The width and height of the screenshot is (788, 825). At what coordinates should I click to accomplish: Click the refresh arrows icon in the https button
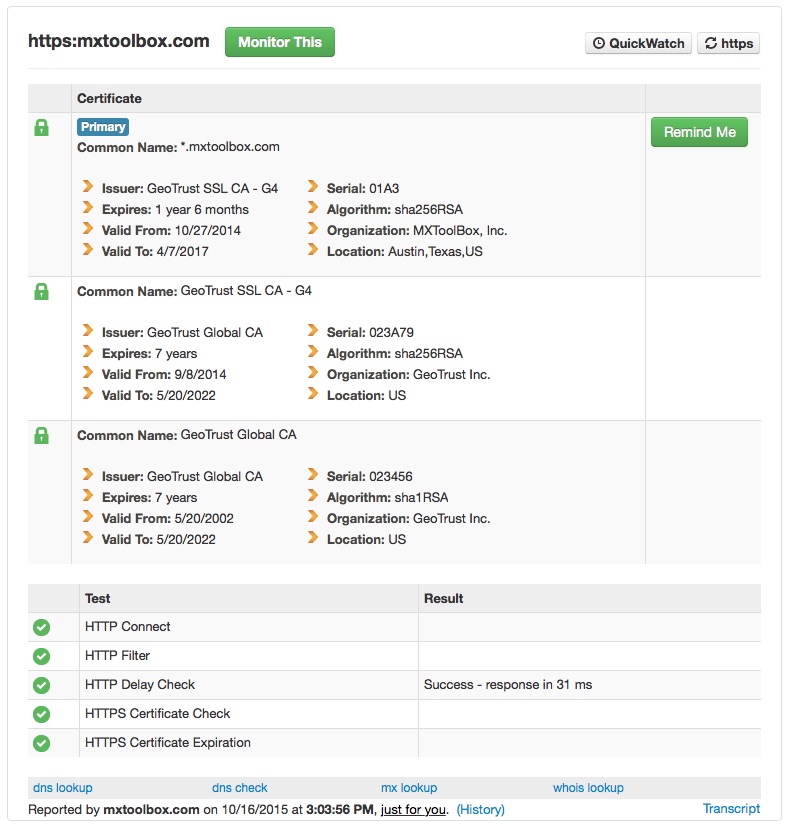[711, 43]
